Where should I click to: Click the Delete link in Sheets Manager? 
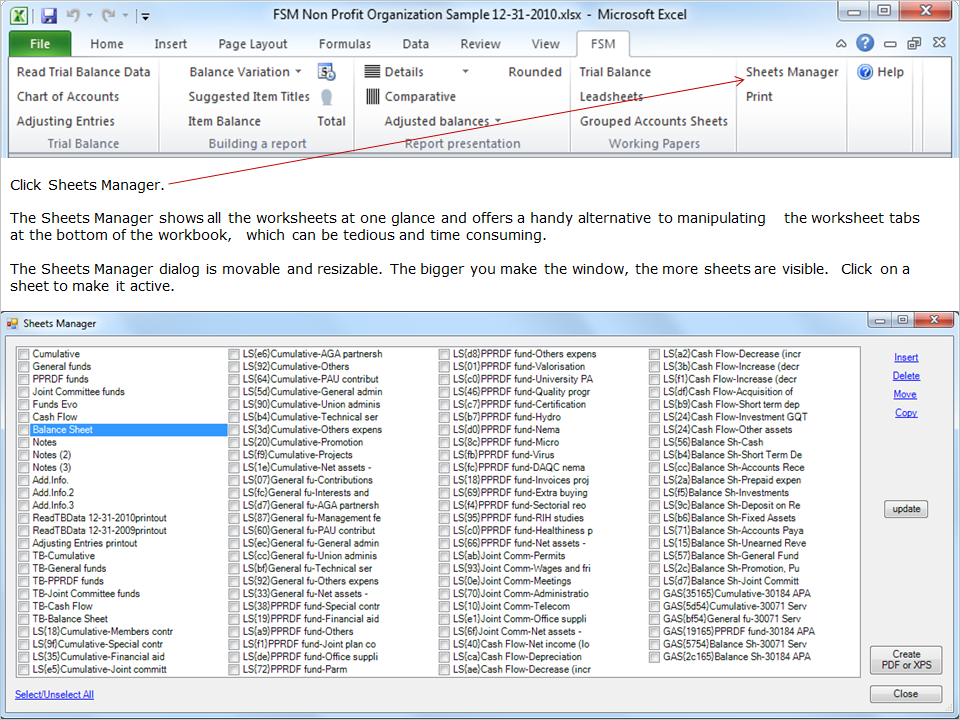click(x=906, y=376)
